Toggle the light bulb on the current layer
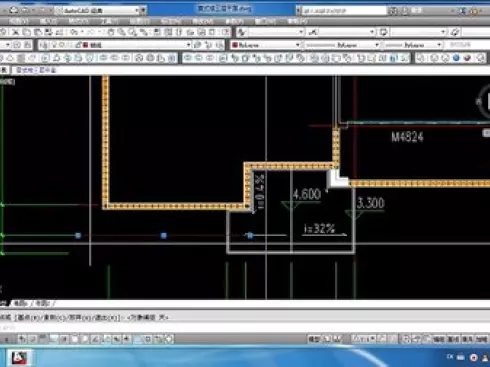This screenshot has height=367, width=490. tap(54, 45)
